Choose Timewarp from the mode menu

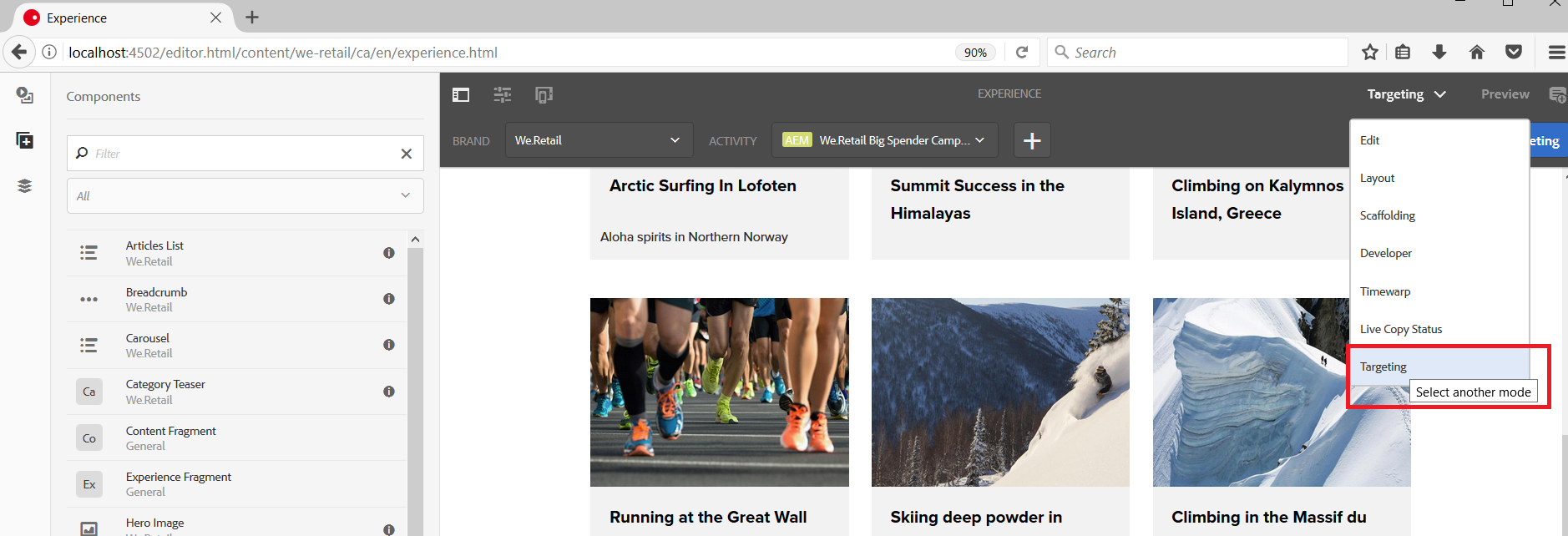[1385, 291]
